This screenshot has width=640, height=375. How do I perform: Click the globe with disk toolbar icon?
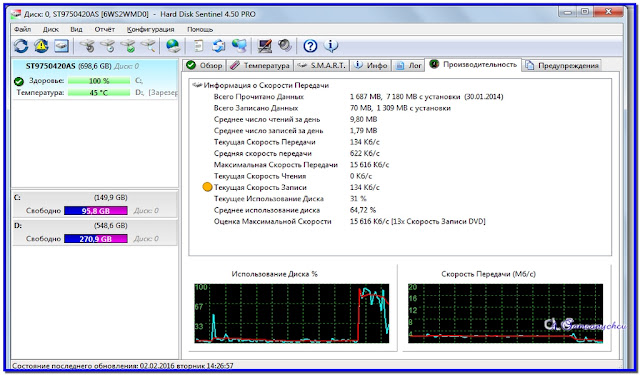click(x=173, y=46)
